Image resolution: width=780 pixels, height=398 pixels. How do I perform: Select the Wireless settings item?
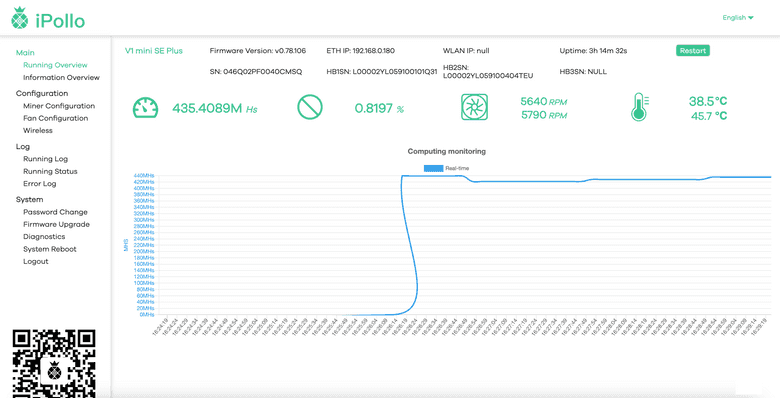coord(38,130)
